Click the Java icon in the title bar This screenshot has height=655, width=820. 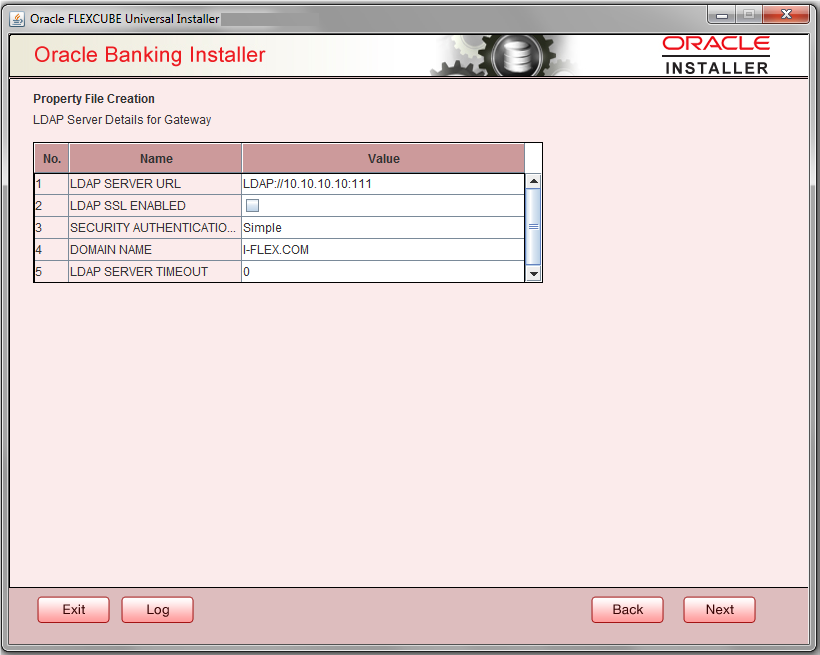coord(17,19)
